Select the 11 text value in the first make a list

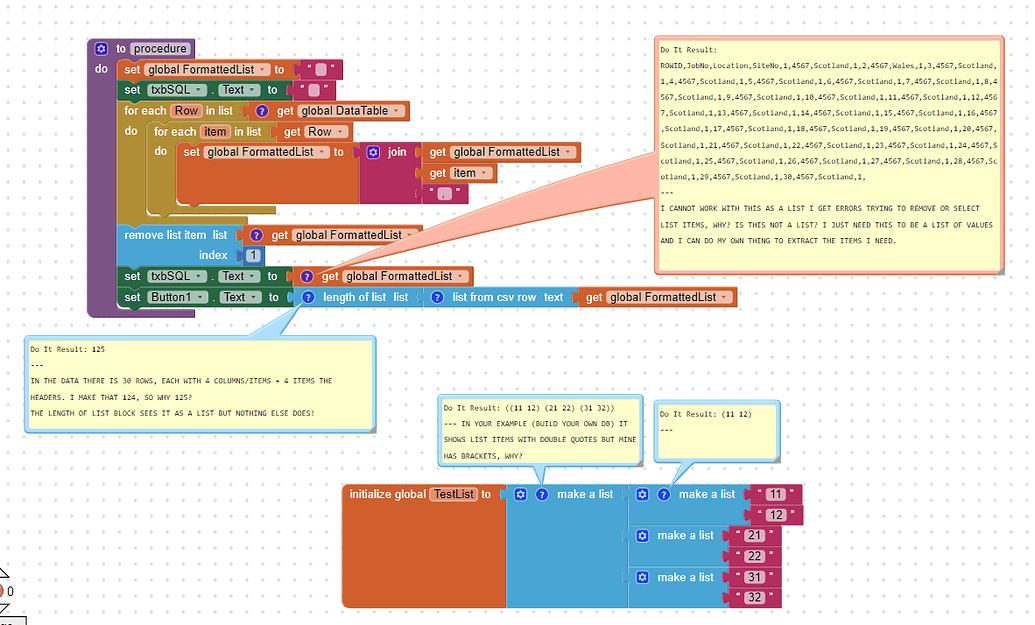[x=774, y=494]
